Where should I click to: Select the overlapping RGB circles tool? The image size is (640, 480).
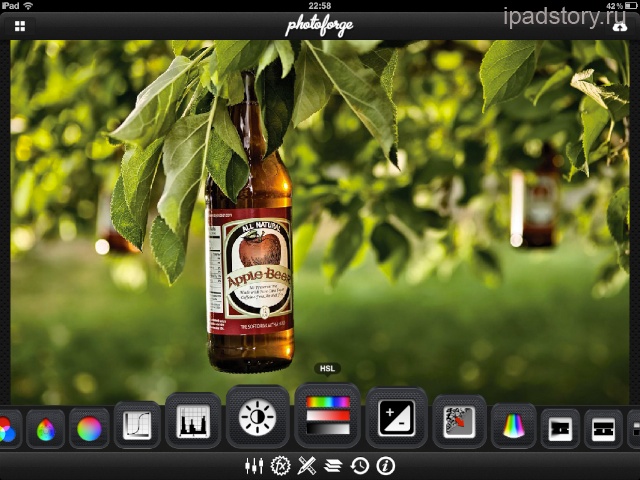coord(7,429)
